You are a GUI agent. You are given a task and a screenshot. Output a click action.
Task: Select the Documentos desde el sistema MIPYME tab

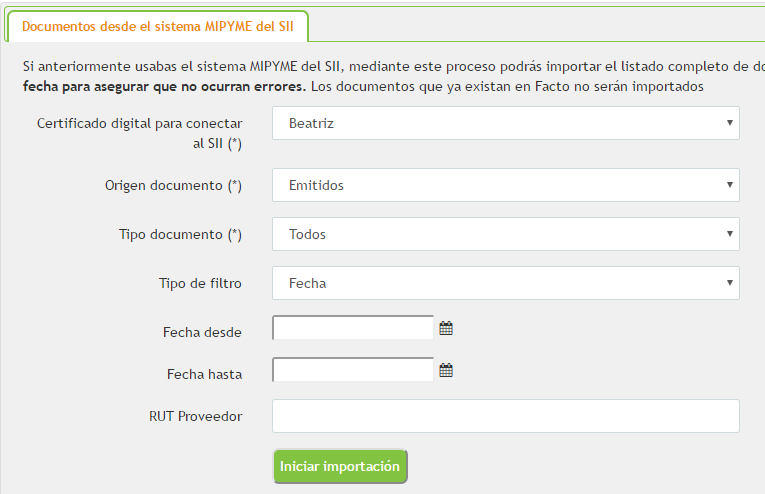click(x=158, y=26)
